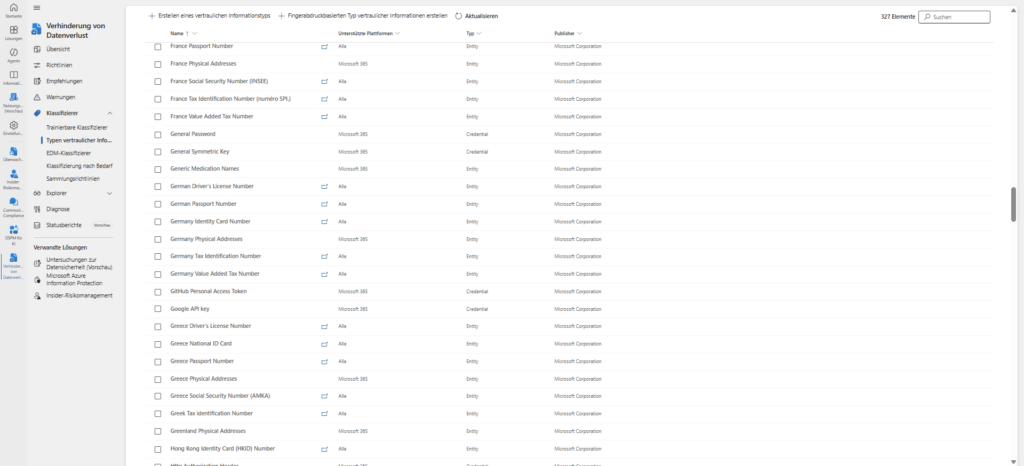Select EDM-Klassifizierer in the navigation
This screenshot has height=466, width=1024.
click(x=68, y=153)
